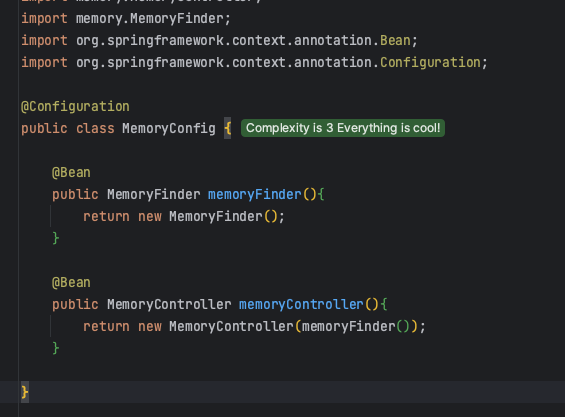Viewport: 565px width, 417px height.
Task: Click 'new MemoryFinder()' in the return statement
Action: (208, 217)
